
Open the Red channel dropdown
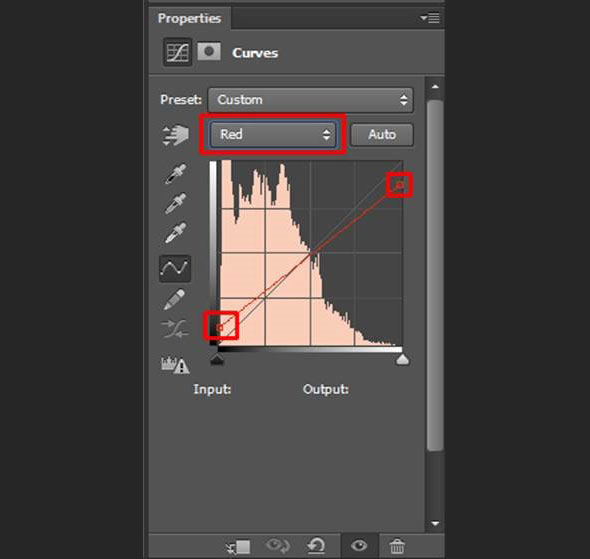(x=273, y=134)
